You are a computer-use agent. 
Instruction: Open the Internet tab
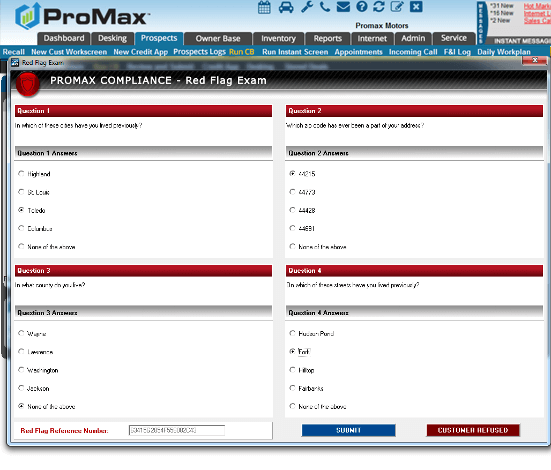point(372,38)
